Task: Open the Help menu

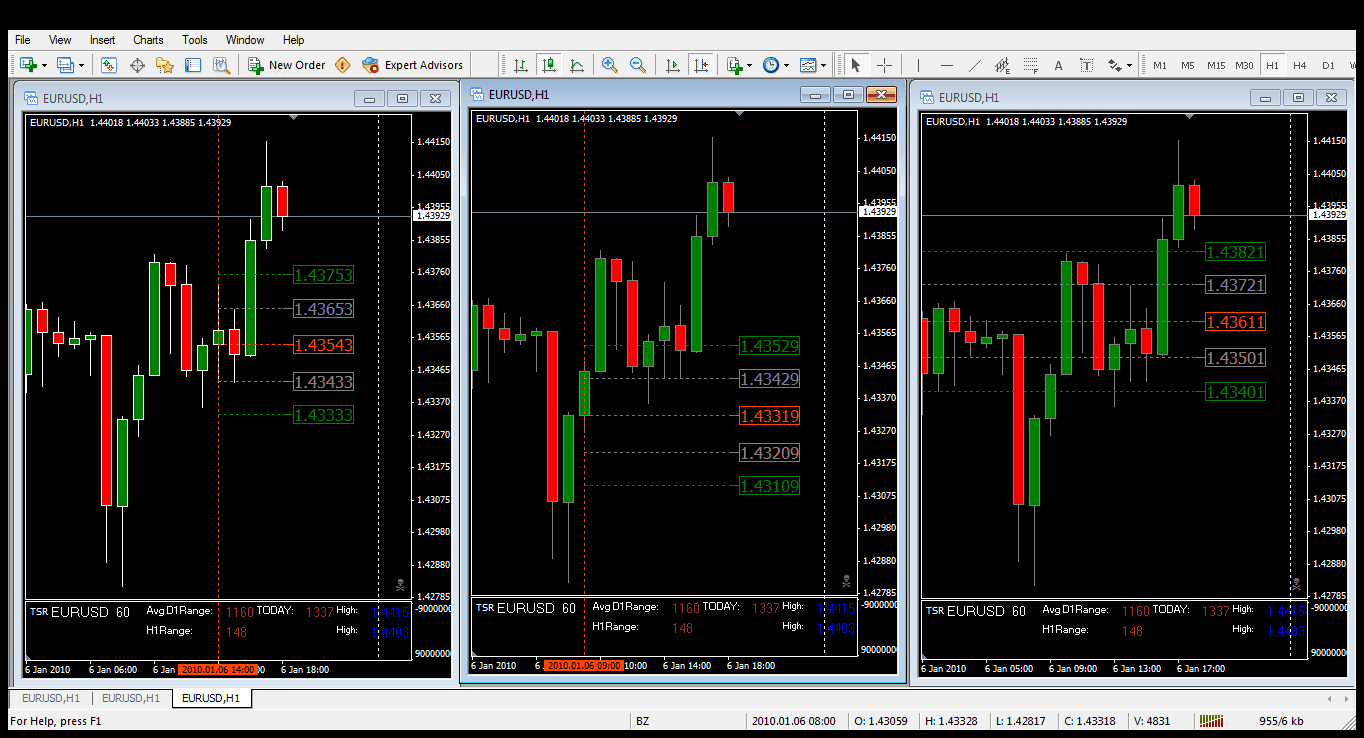Action: [293, 40]
